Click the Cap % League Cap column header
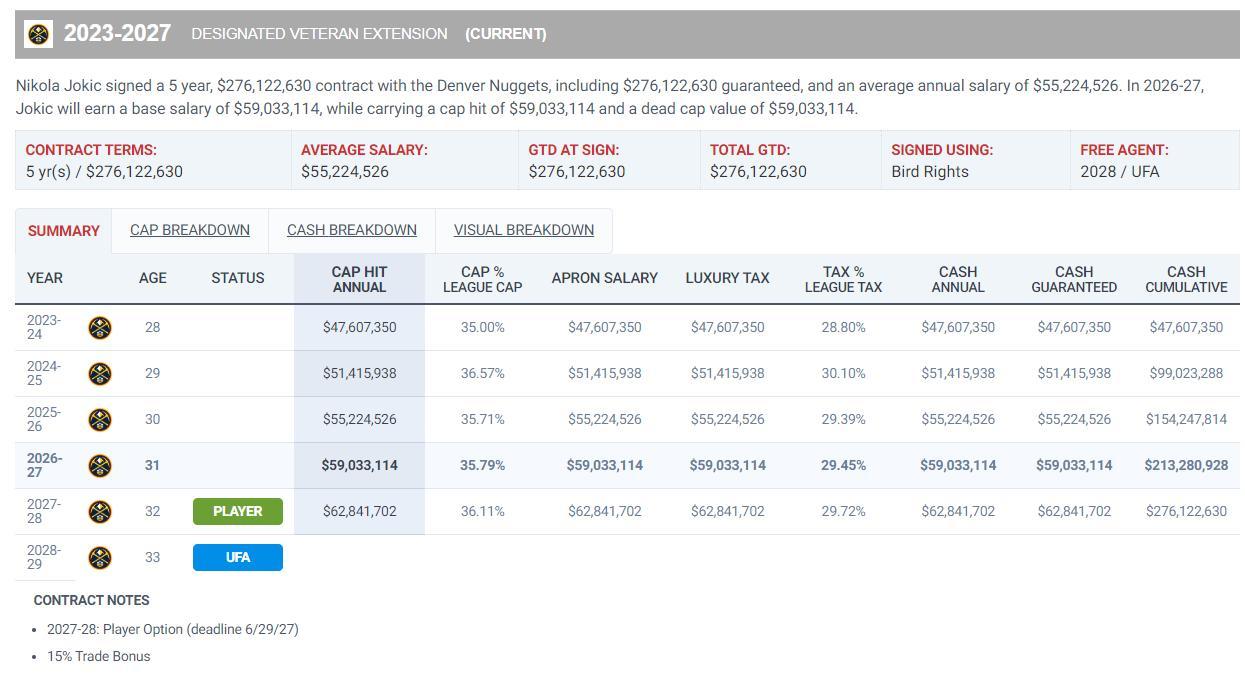The height and width of the screenshot is (684, 1245). click(x=483, y=279)
